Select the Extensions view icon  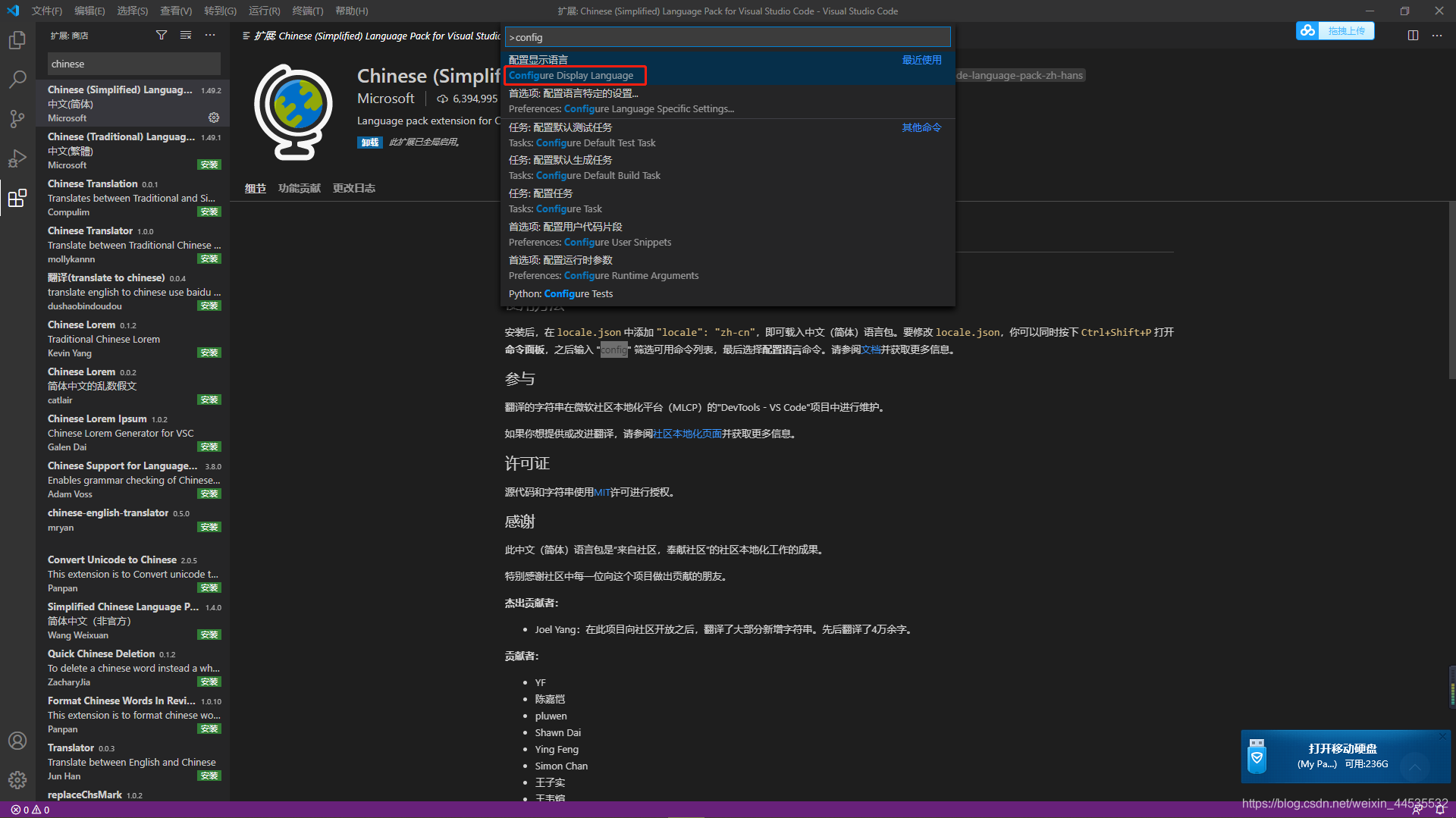tap(17, 199)
